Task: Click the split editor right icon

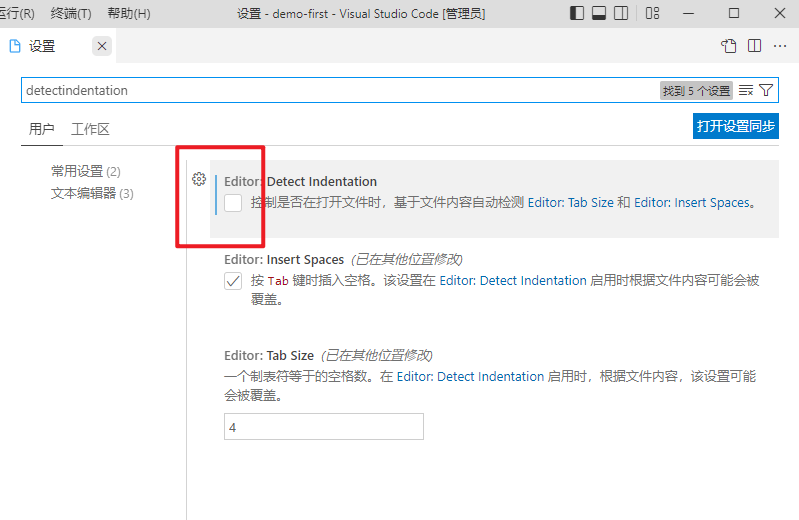Action: click(754, 46)
